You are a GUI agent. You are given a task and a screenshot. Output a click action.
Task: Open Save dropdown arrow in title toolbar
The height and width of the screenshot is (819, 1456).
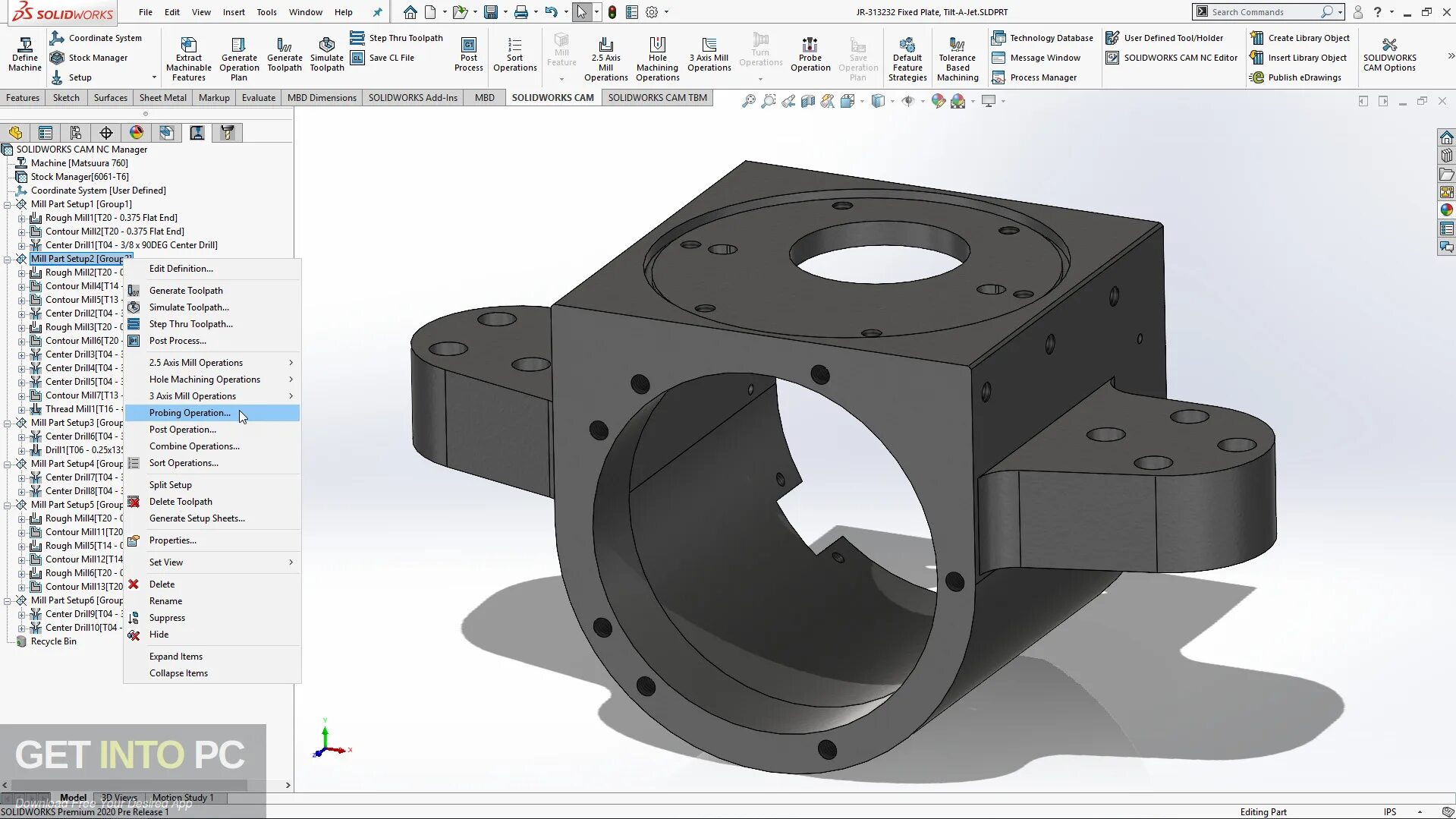pos(505,12)
